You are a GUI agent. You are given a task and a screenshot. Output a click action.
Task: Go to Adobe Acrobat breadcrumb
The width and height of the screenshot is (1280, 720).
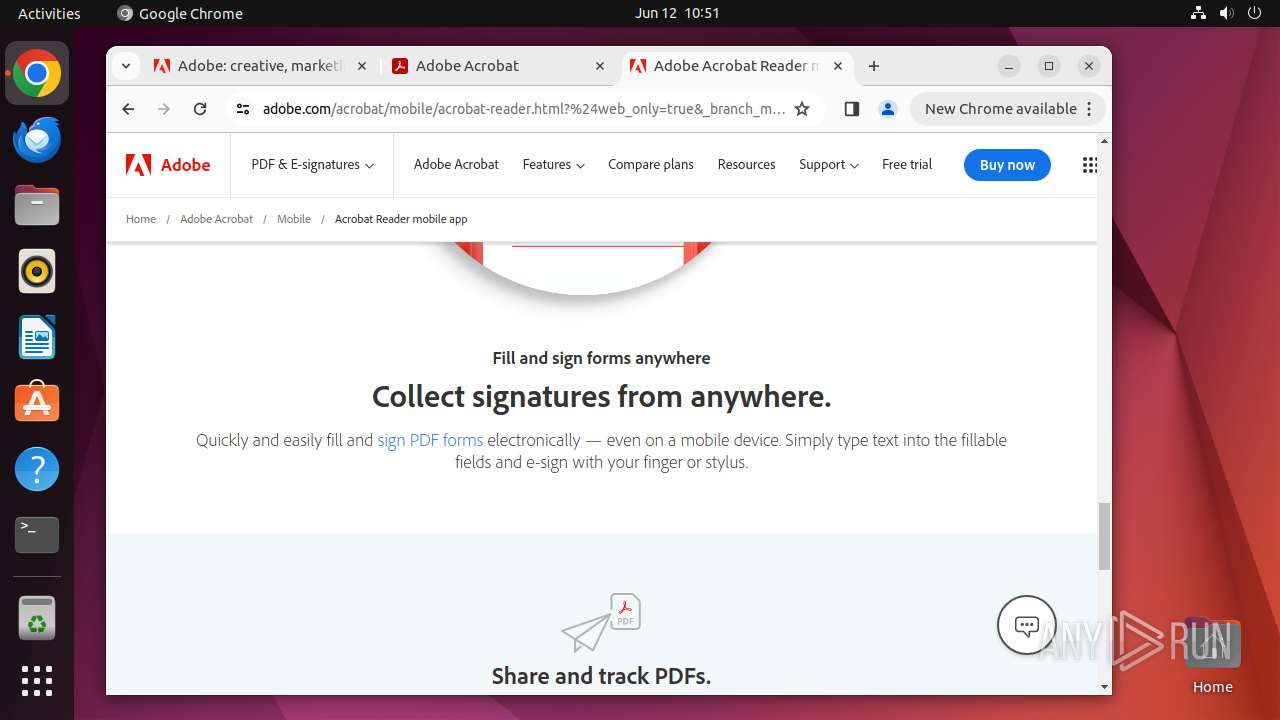[x=216, y=219]
